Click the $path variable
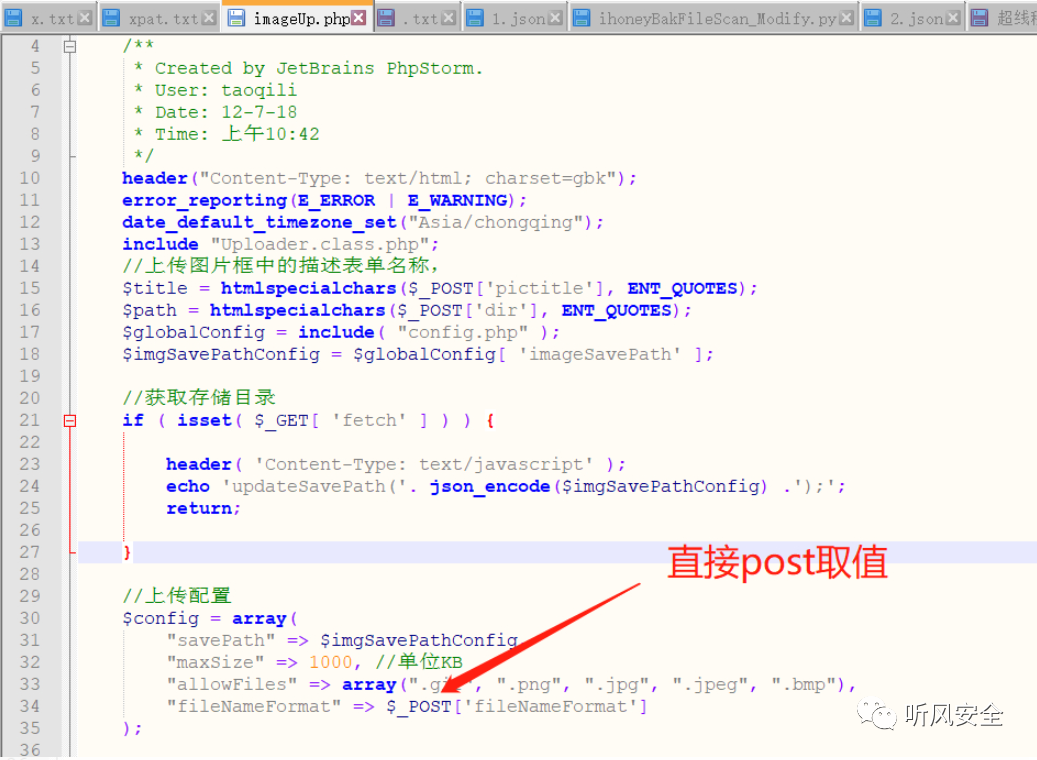1037x760 pixels. point(149,310)
